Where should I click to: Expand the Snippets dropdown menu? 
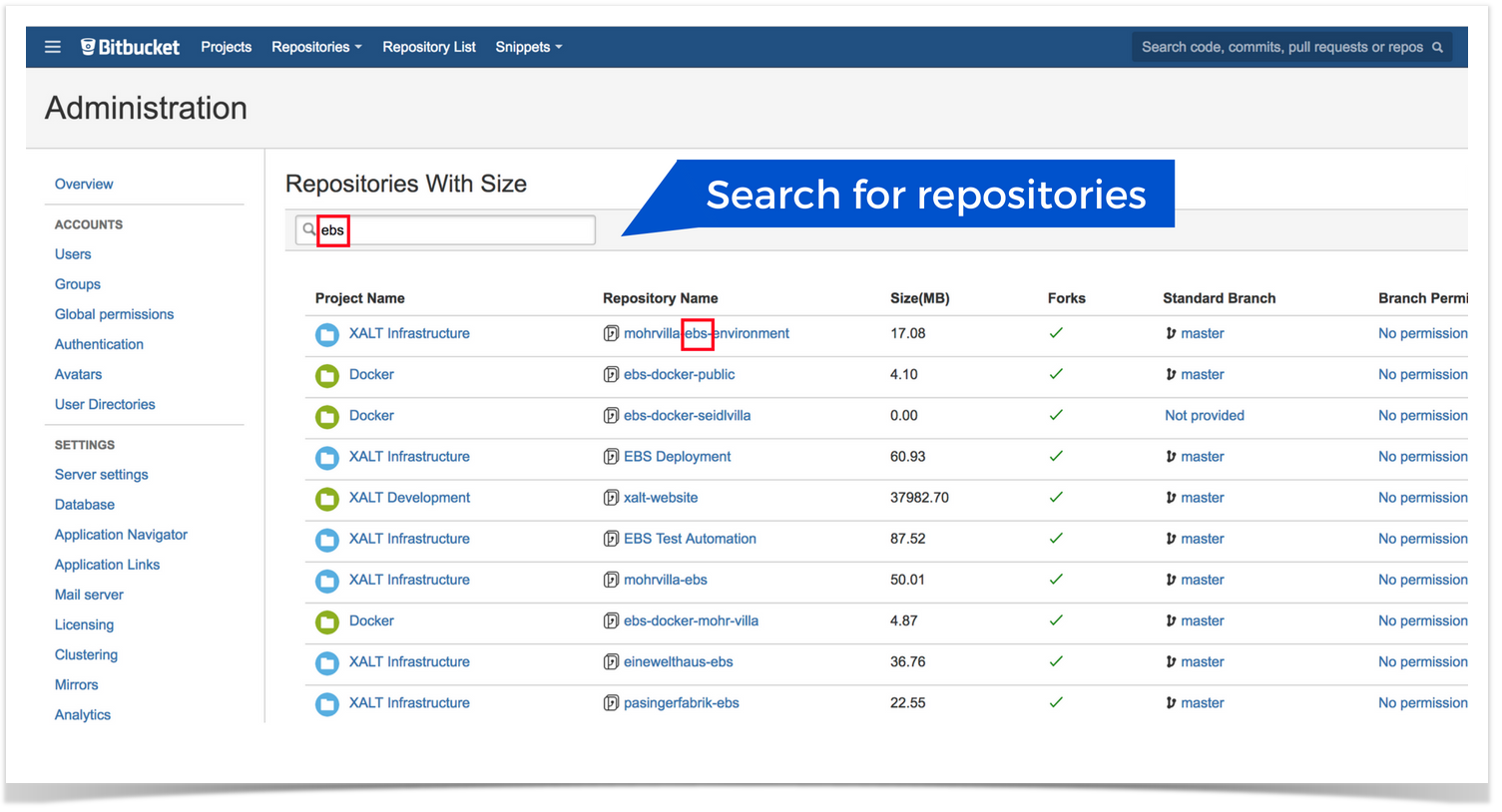coord(529,47)
